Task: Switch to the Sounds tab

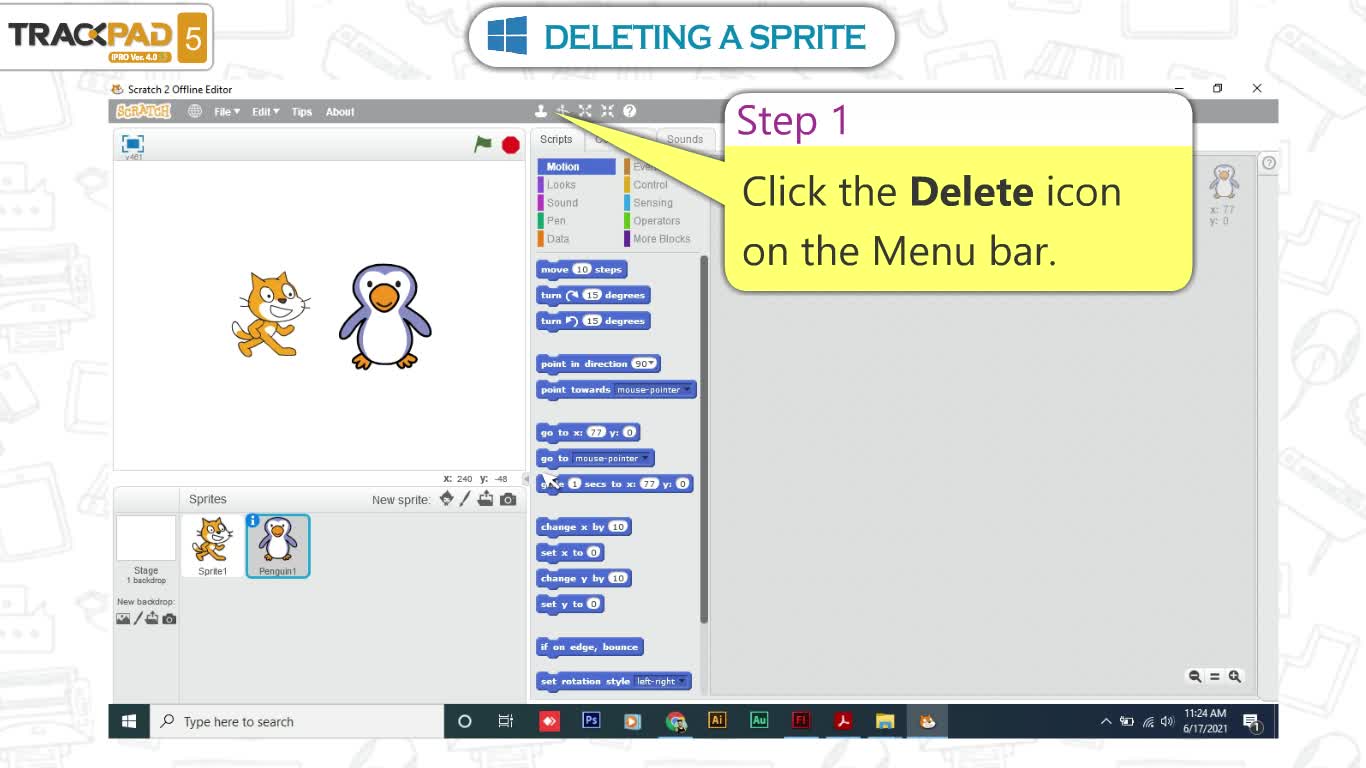Action: 685,139
